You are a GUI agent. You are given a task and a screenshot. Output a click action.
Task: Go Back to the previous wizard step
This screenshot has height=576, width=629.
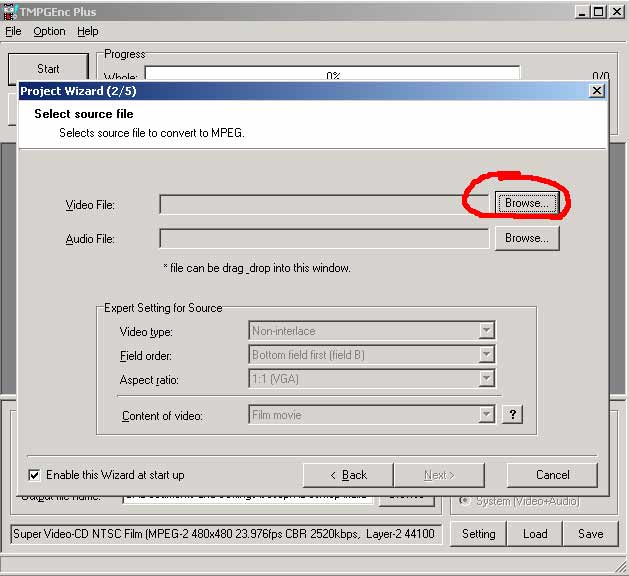[x=348, y=475]
